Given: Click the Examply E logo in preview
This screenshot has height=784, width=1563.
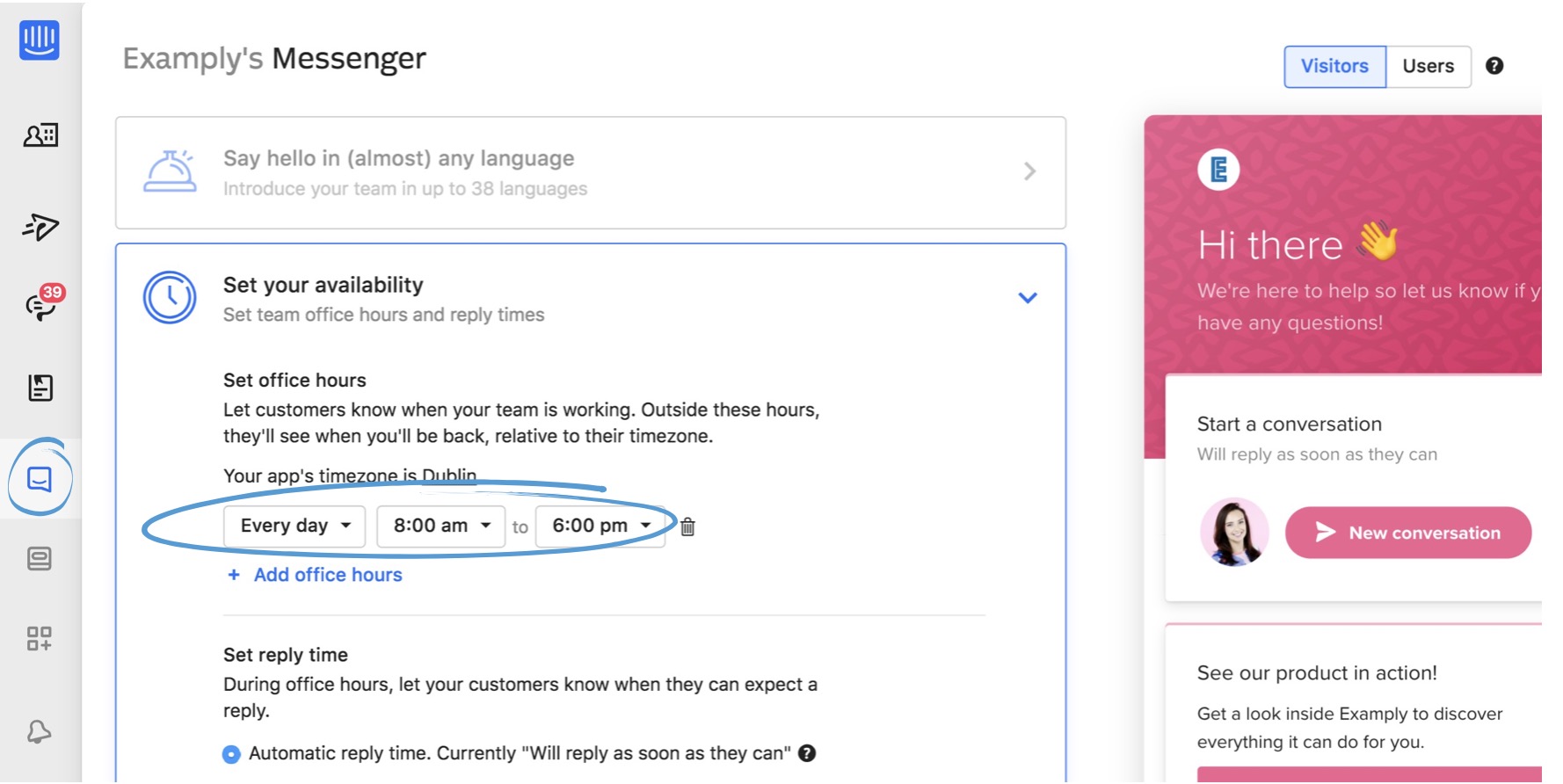Looking at the screenshot, I should tap(1219, 170).
